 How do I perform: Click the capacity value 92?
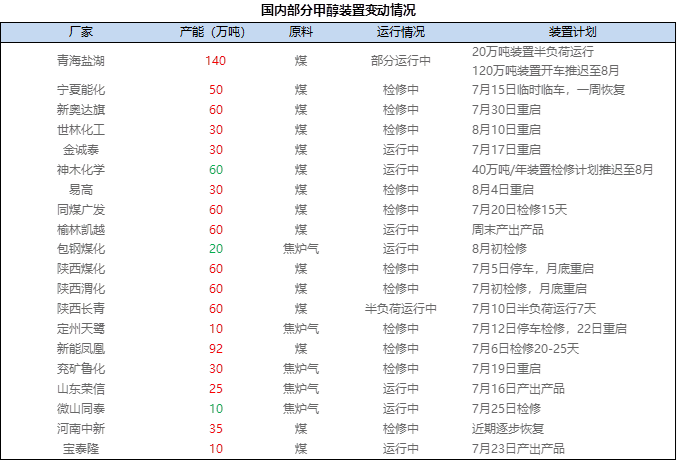coord(216,348)
